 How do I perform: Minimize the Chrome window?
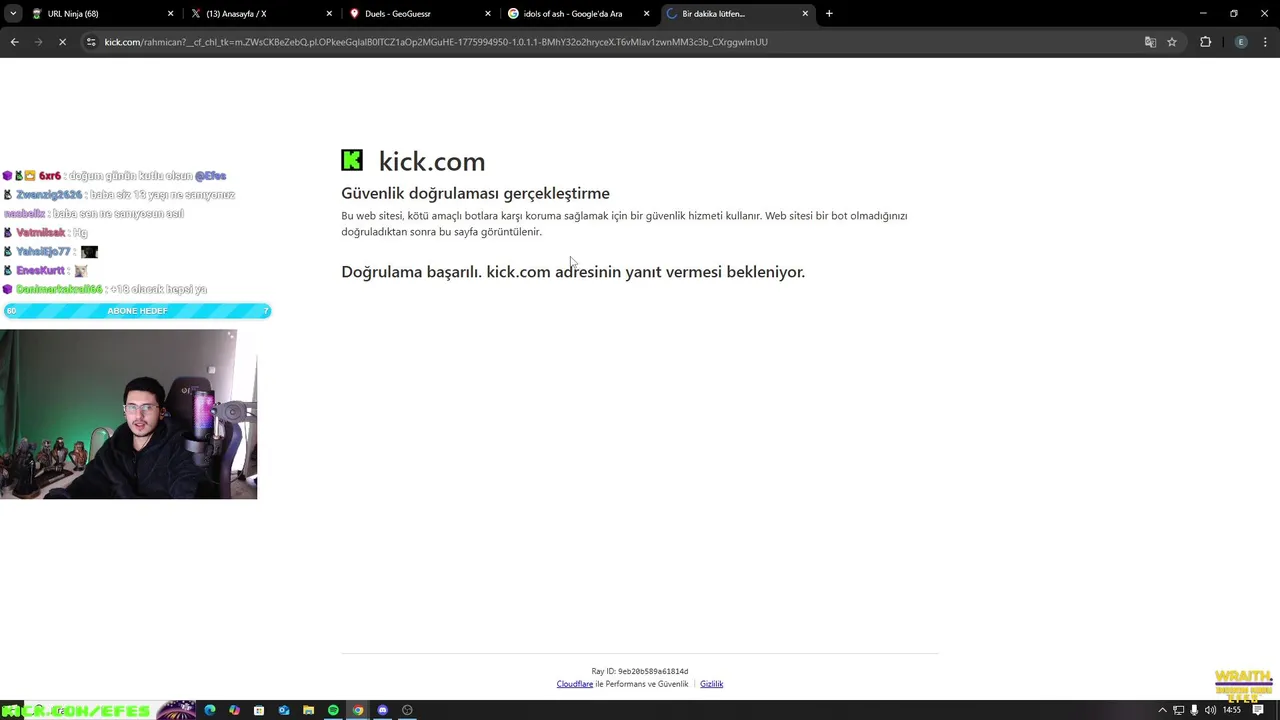tap(1204, 14)
